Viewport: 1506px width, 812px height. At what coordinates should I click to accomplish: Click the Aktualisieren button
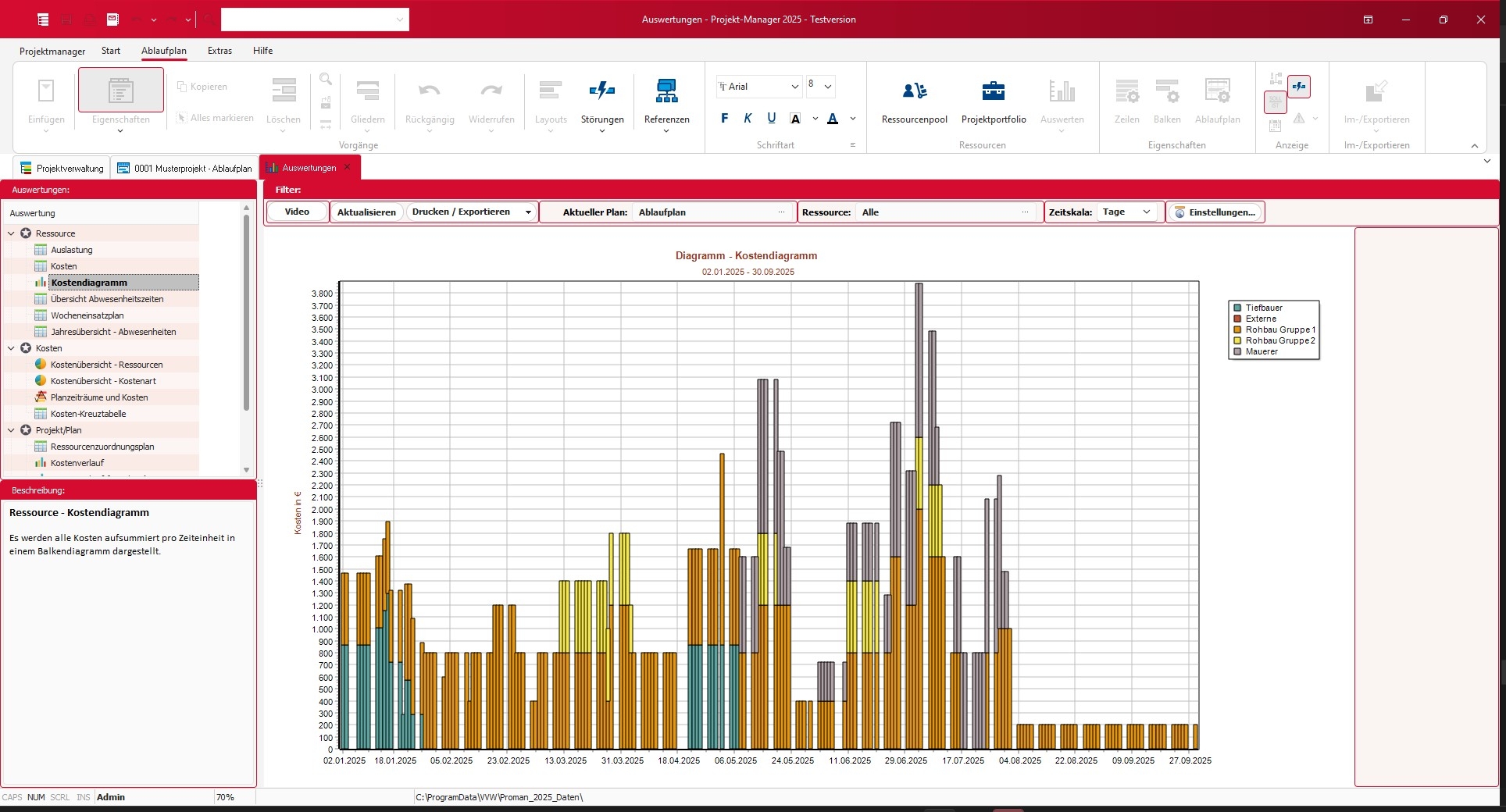click(366, 212)
